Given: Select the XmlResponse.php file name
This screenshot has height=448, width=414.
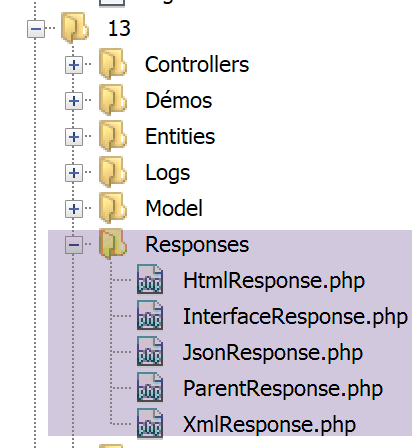Looking at the screenshot, I should tap(269, 425).
